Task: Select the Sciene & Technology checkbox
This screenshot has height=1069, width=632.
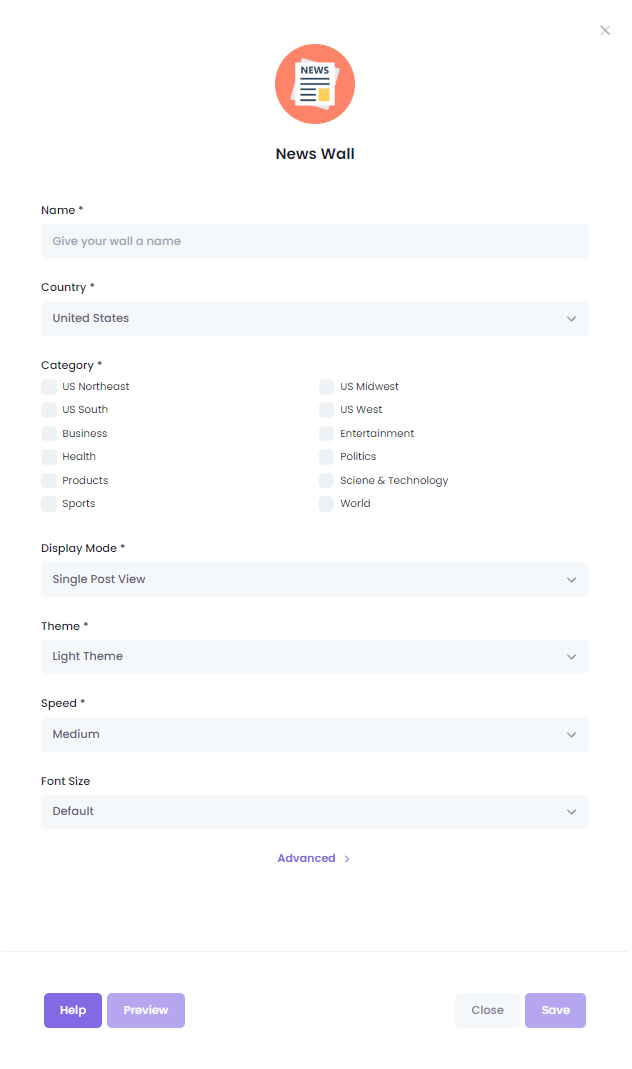Action: [327, 481]
